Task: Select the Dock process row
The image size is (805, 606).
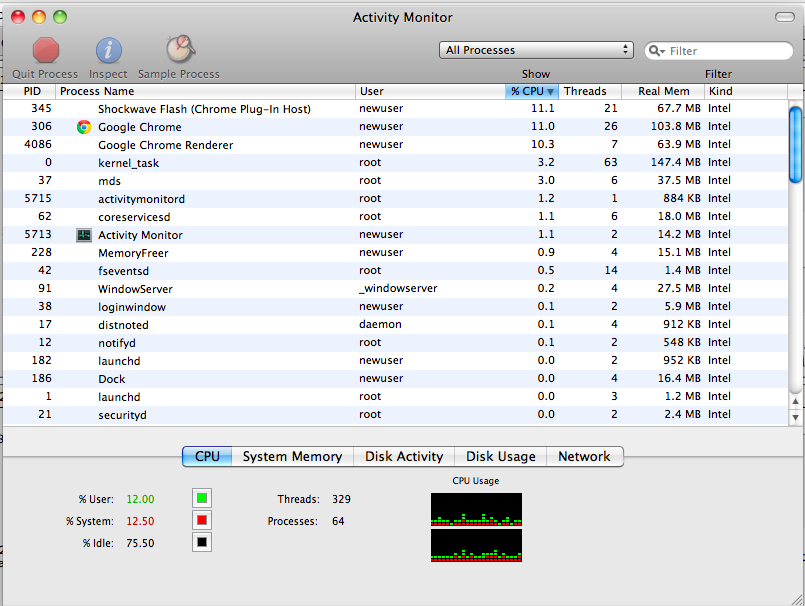Action: pos(395,378)
